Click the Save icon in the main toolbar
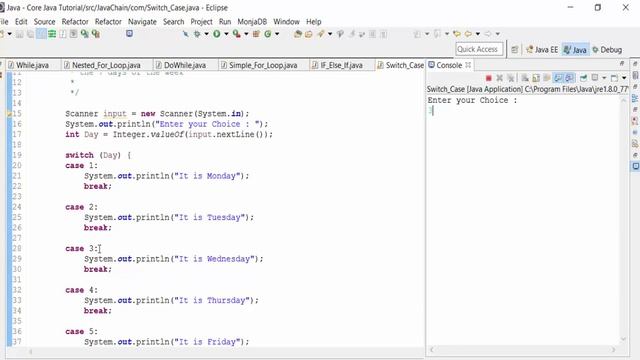 [x=19, y=34]
